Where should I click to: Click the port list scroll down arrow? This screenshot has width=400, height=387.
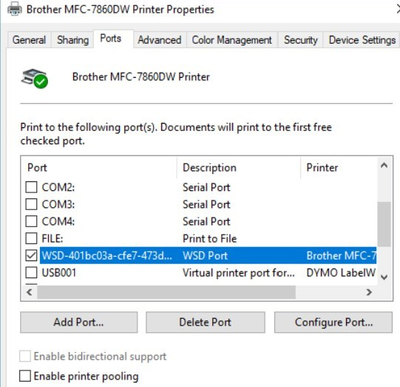[x=384, y=277]
